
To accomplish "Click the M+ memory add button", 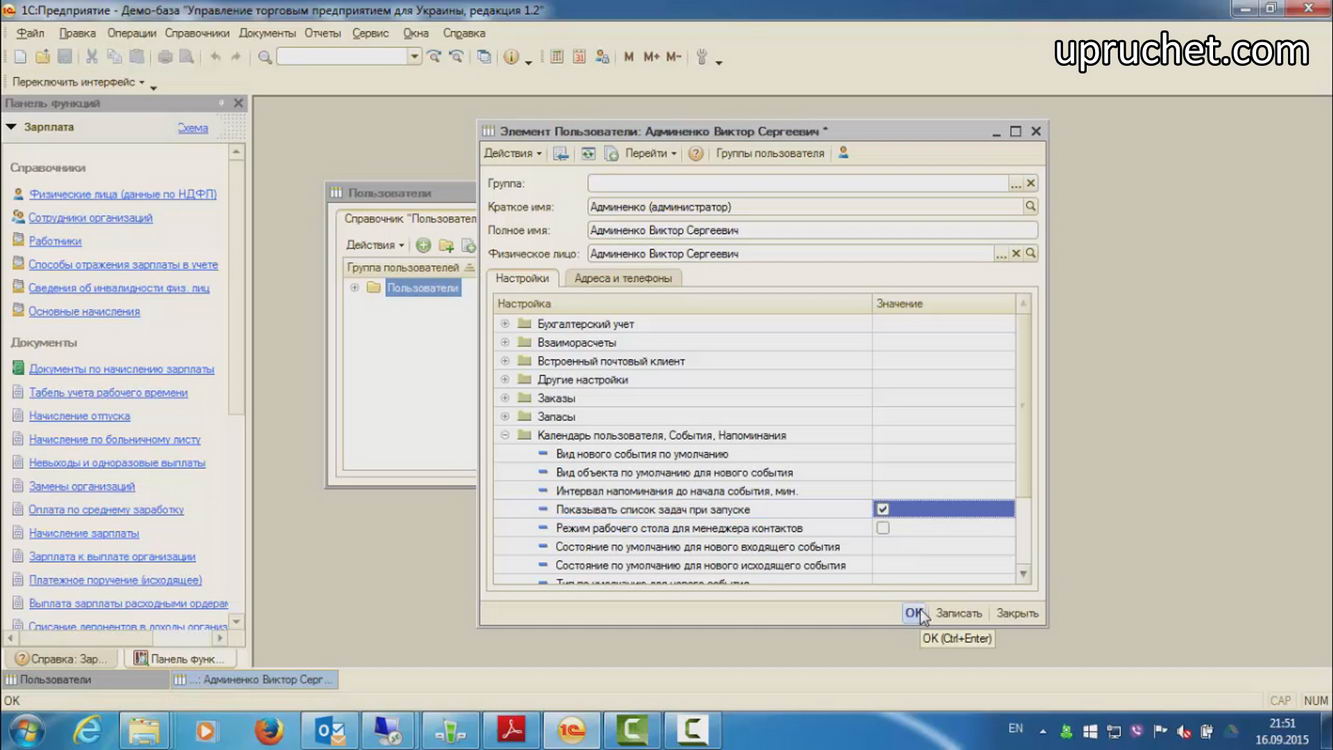I will [651, 57].
